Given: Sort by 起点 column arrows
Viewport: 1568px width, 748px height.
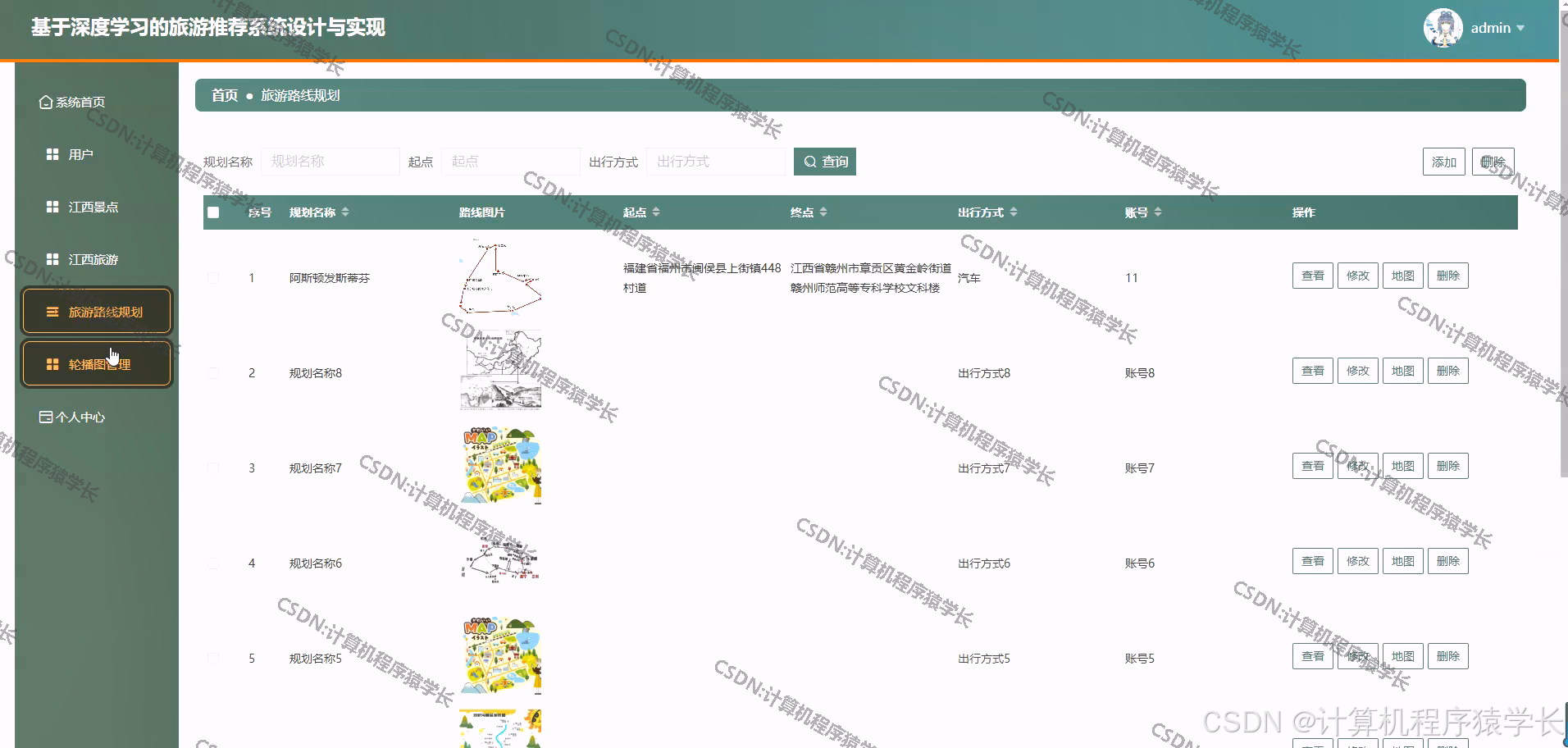Looking at the screenshot, I should (656, 212).
